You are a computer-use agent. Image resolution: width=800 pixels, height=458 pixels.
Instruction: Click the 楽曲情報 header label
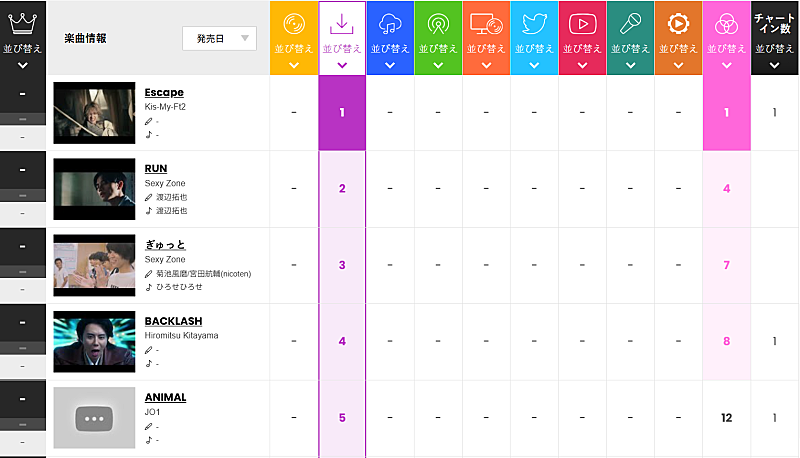click(85, 38)
